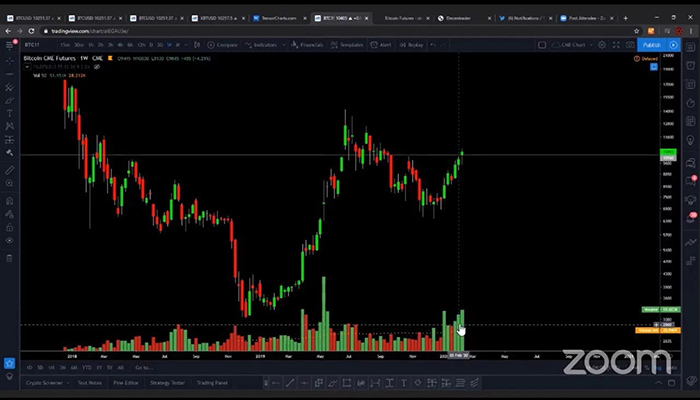Select the 3D timeframe

click(159, 45)
